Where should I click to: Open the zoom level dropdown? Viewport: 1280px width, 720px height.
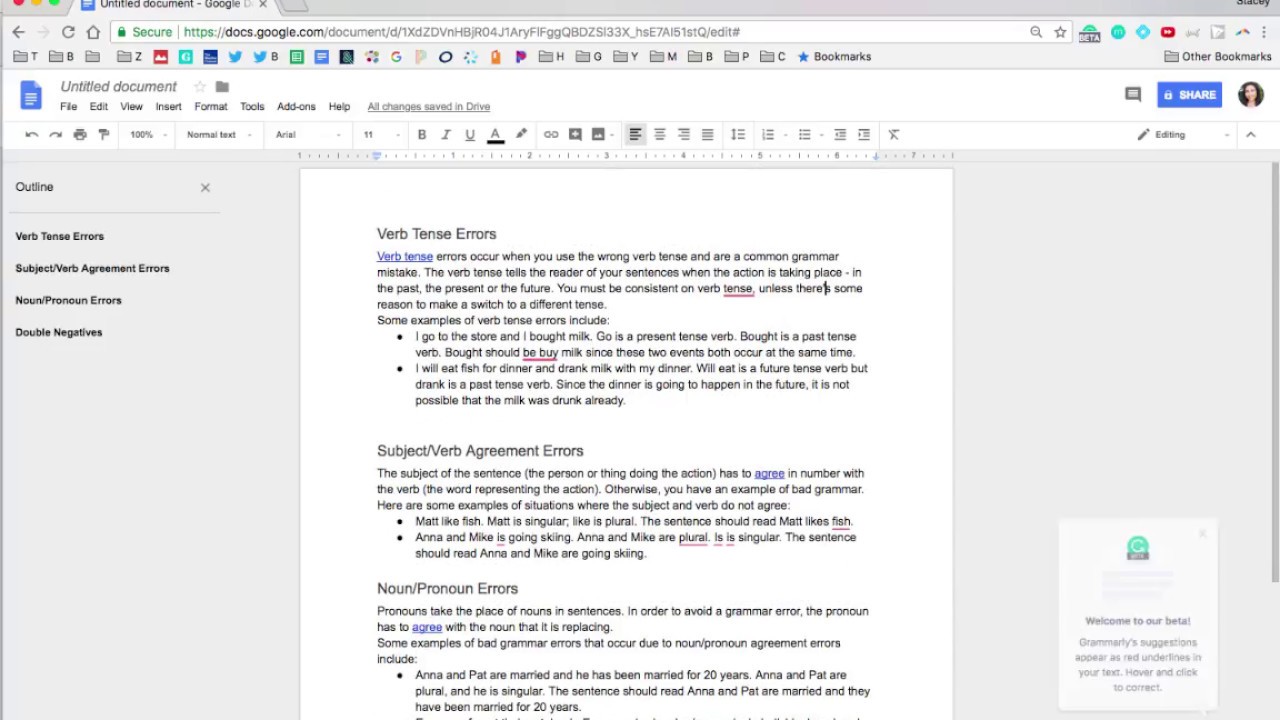[148, 135]
